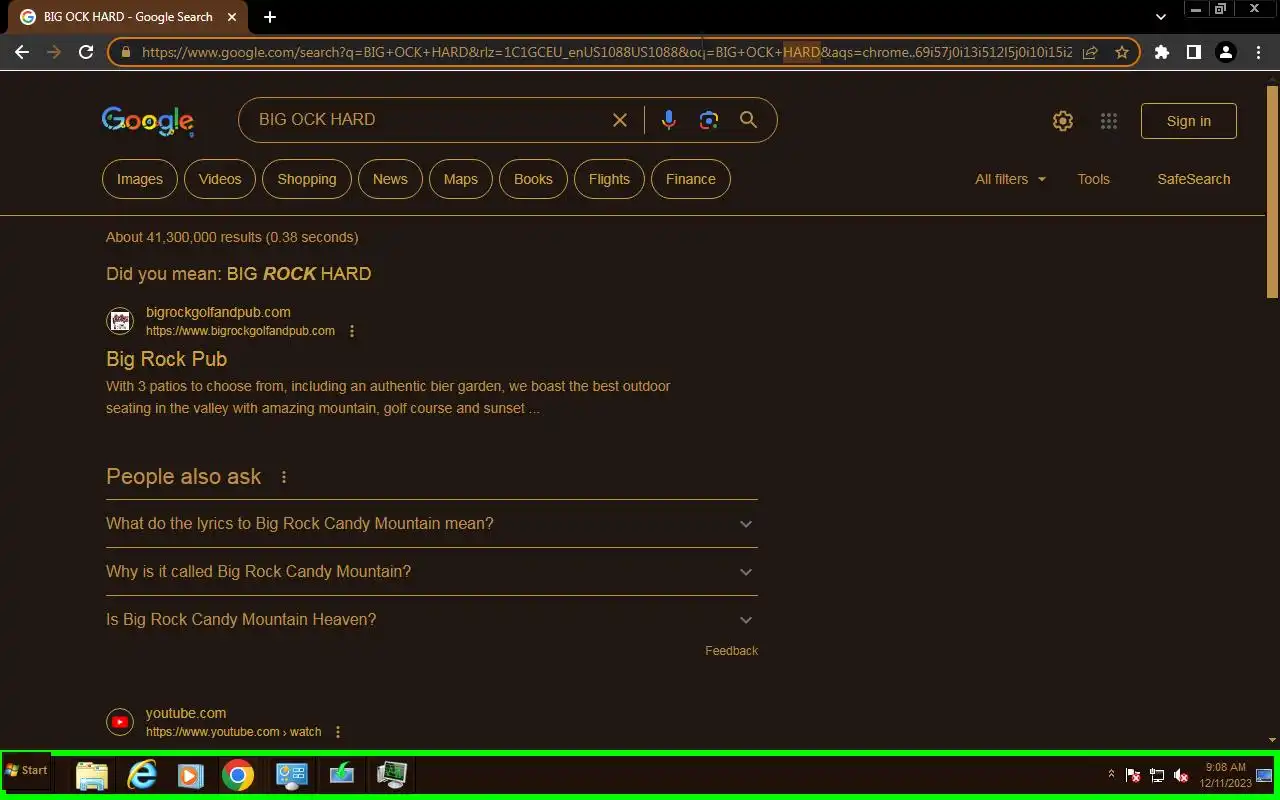Expand Why is it called Big Rock question

click(x=432, y=572)
